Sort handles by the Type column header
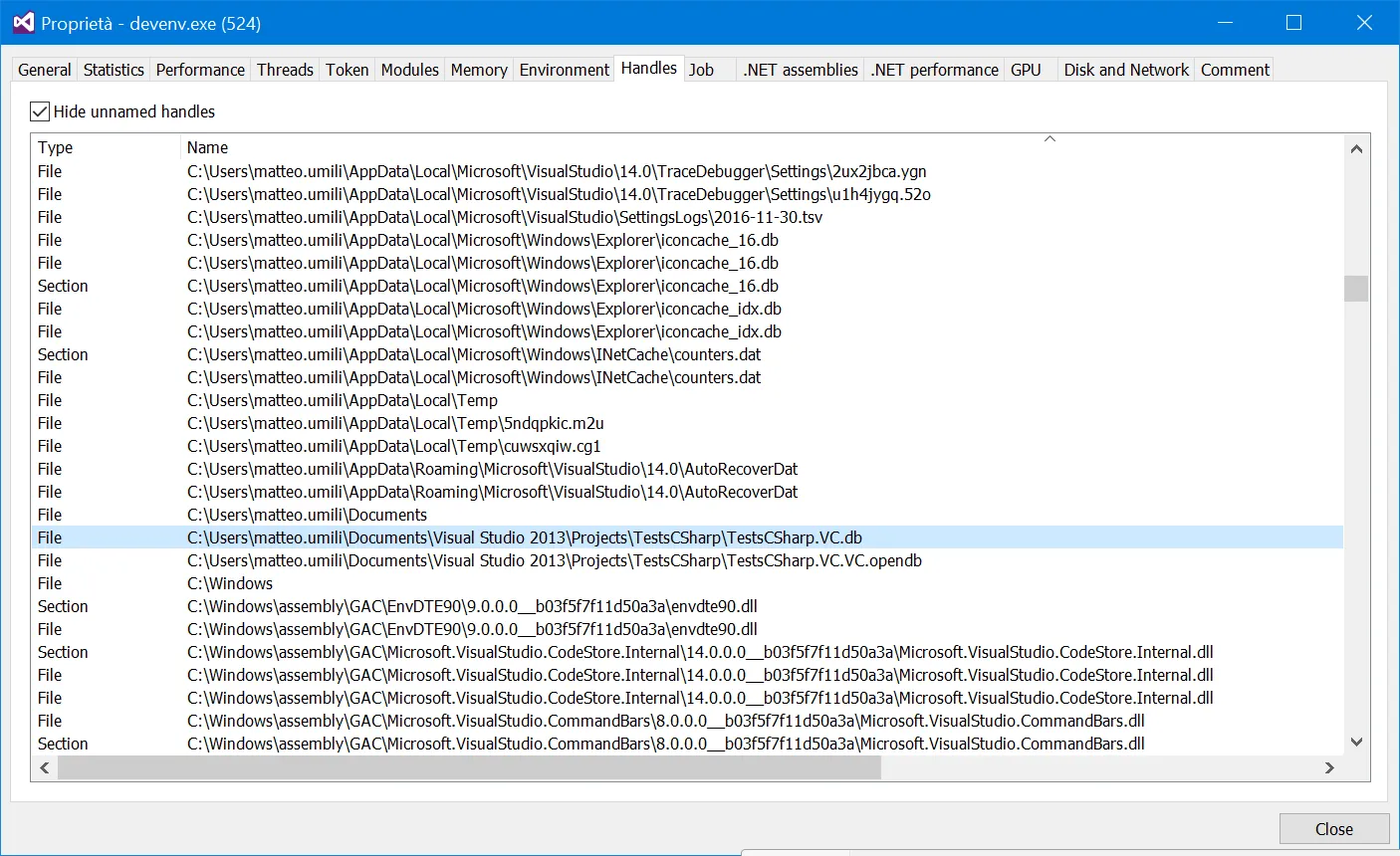 (106, 147)
